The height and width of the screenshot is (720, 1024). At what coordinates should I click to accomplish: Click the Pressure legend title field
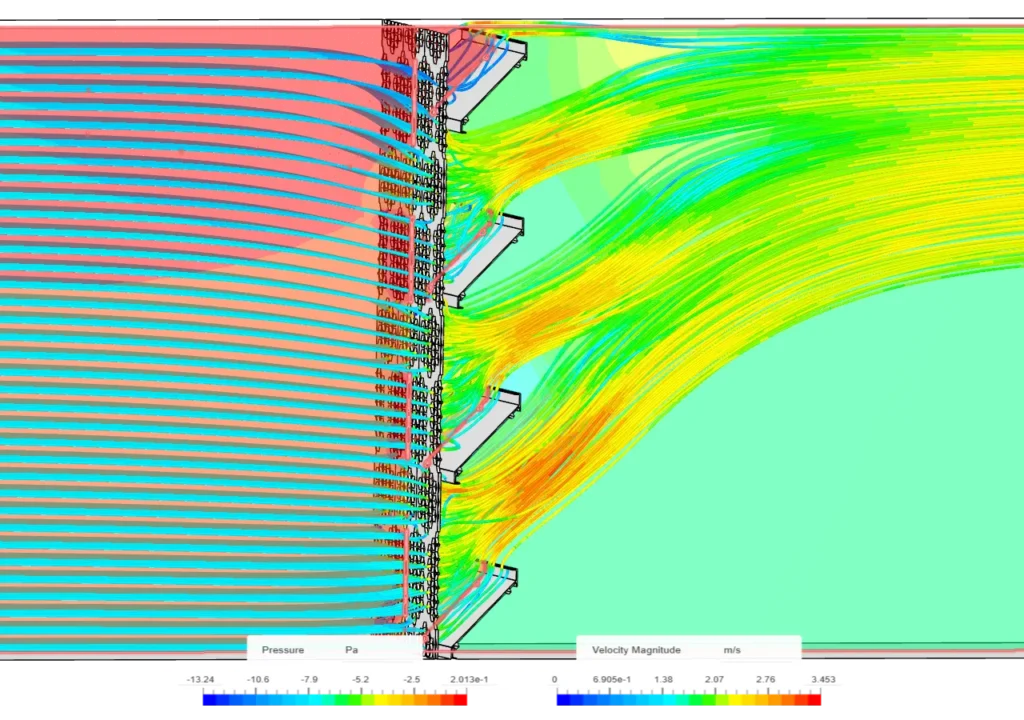coord(283,650)
